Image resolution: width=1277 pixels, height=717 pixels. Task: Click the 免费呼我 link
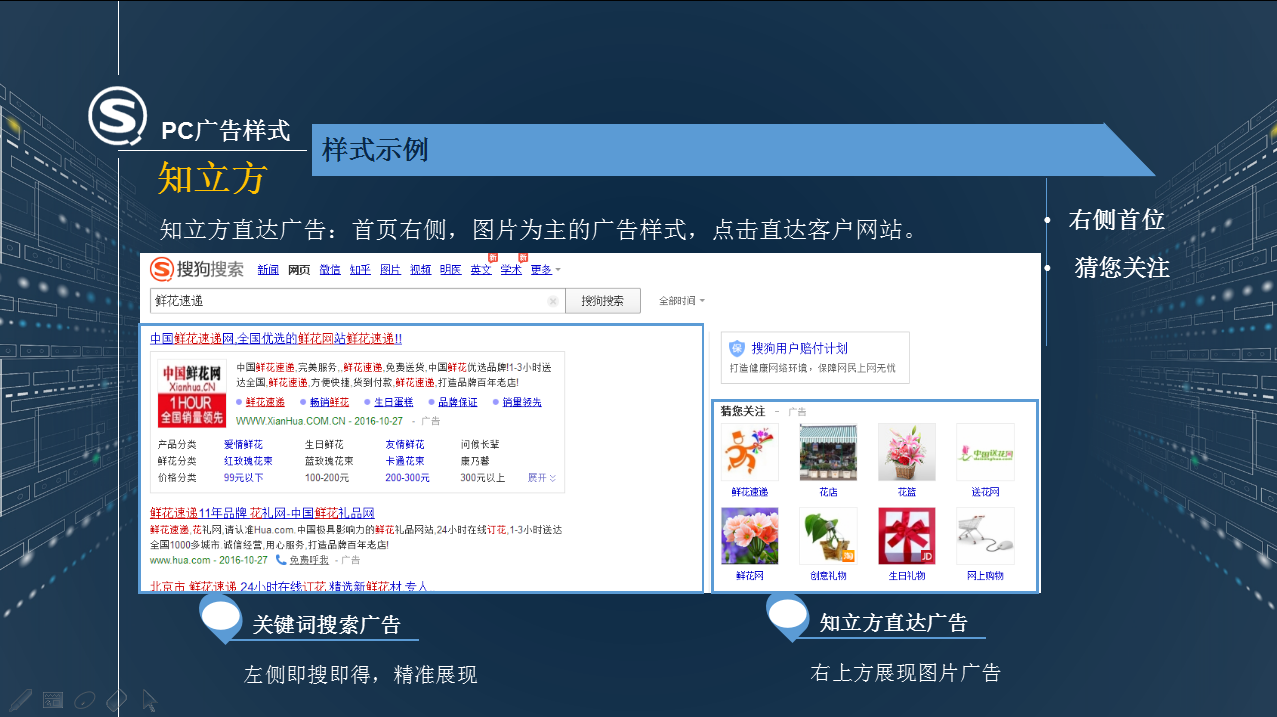pyautogui.click(x=309, y=560)
